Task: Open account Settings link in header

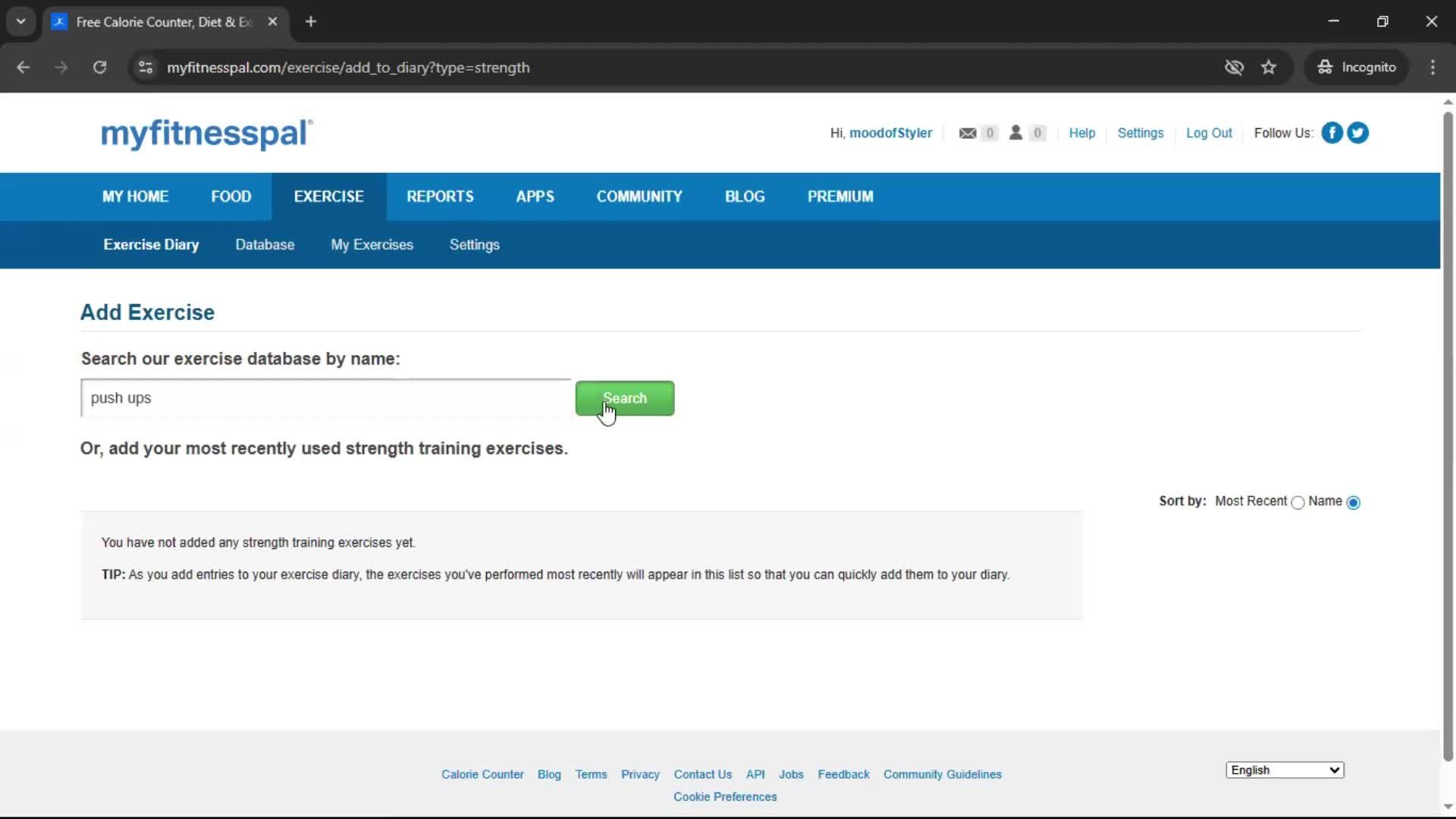Action: [1140, 133]
